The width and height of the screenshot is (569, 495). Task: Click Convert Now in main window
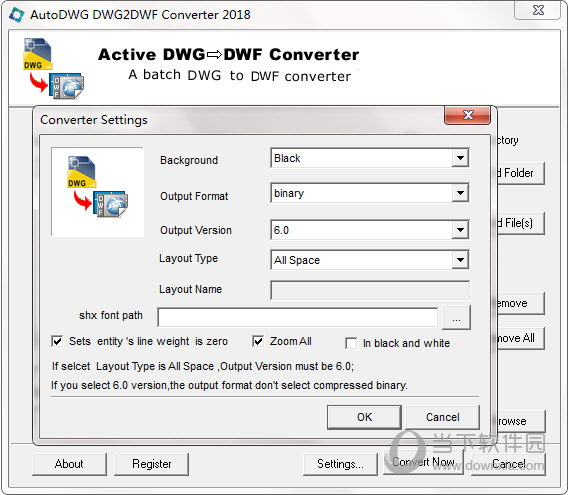(x=423, y=462)
